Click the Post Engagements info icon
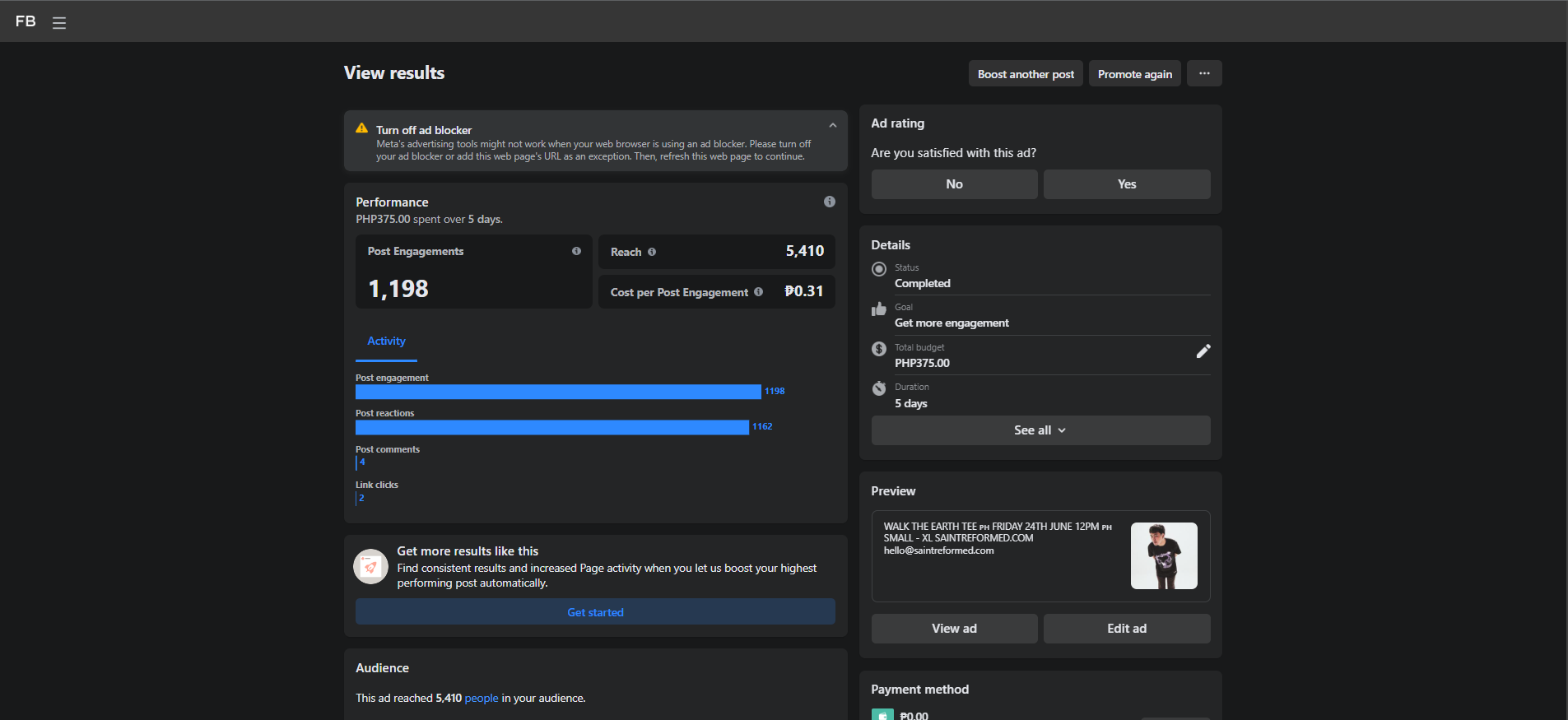The image size is (1568, 720). [576, 251]
